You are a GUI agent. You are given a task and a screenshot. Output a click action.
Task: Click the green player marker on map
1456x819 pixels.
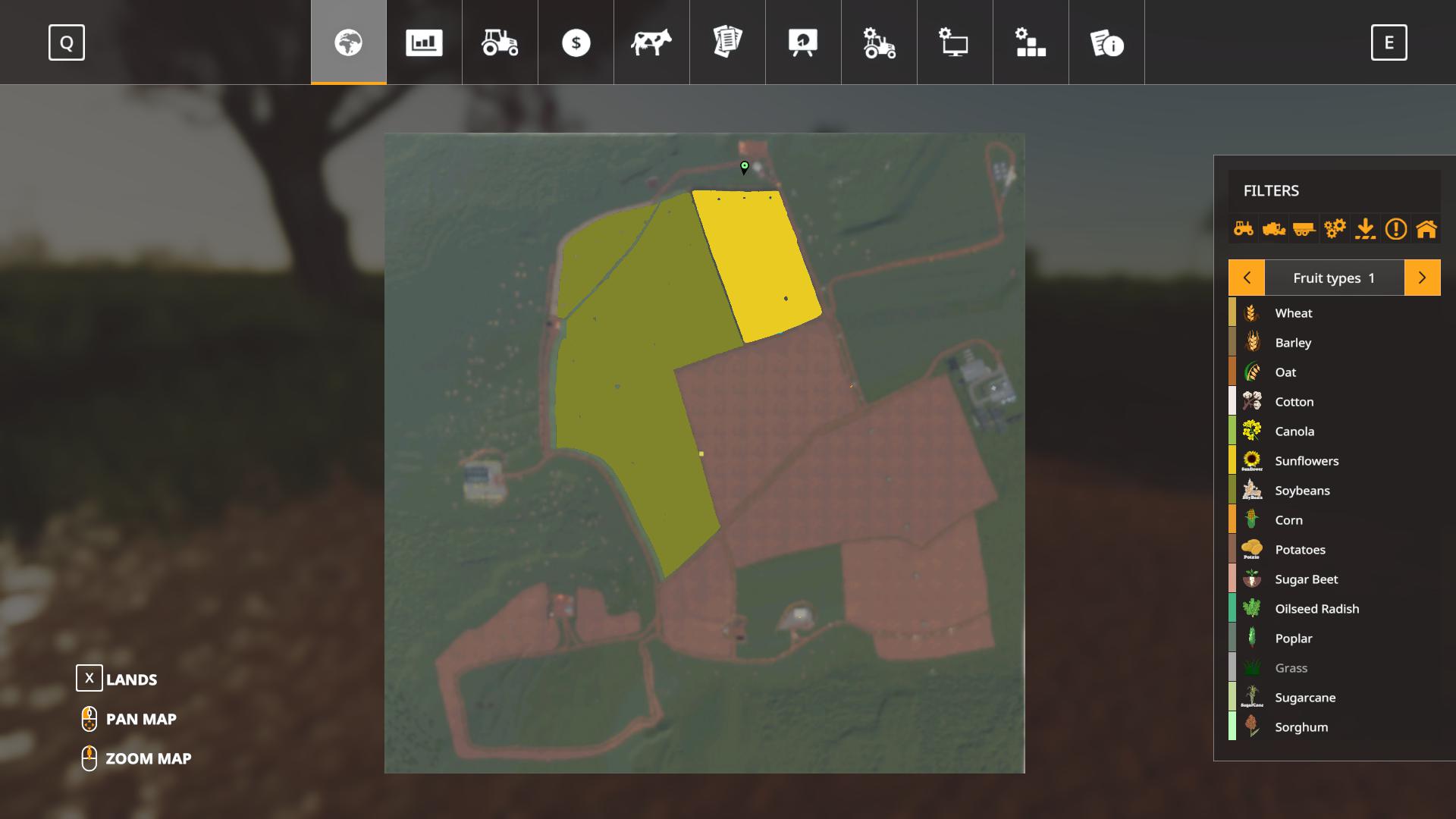tap(744, 167)
